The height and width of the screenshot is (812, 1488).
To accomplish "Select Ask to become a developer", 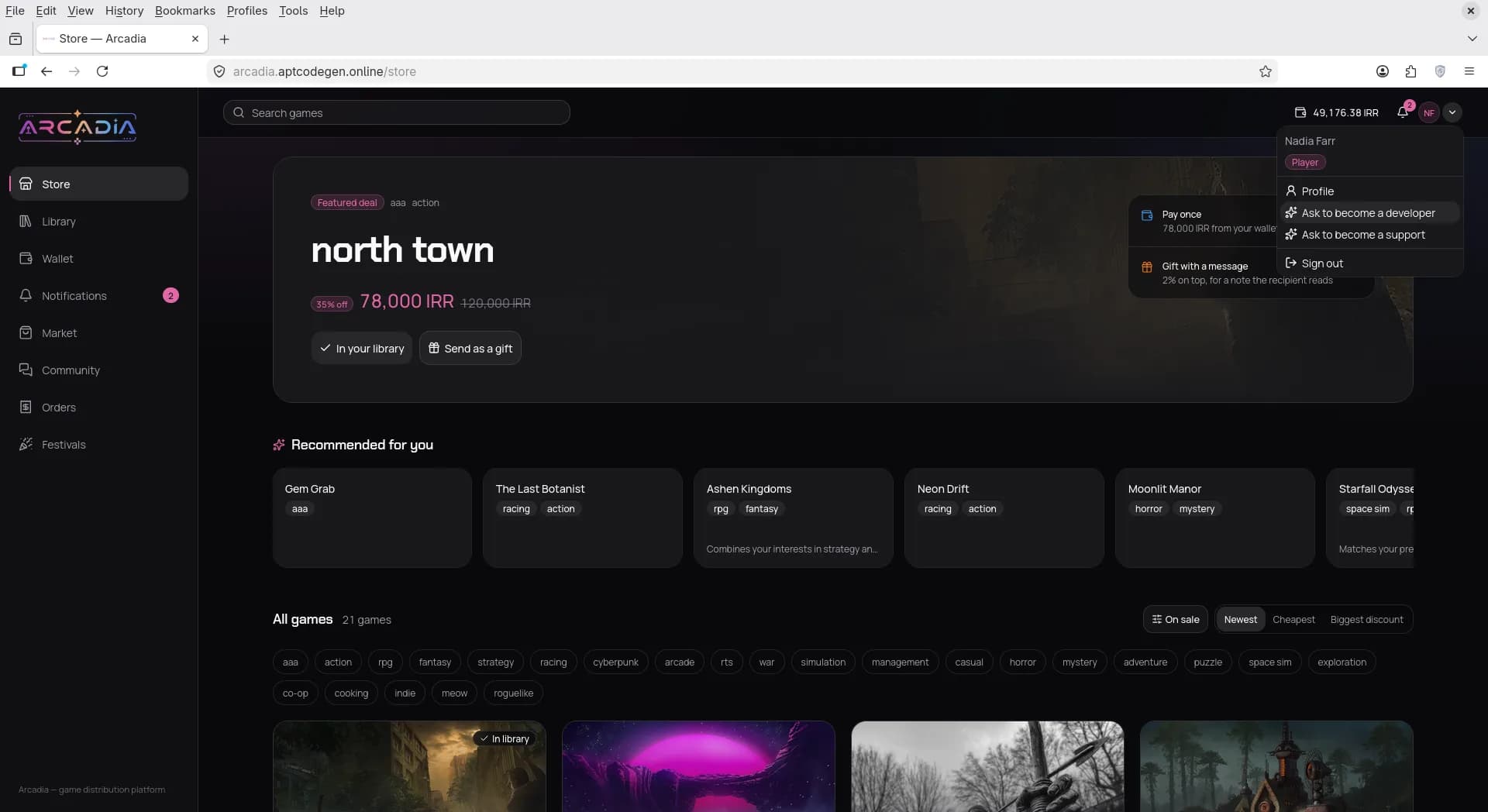I will tap(1369, 213).
